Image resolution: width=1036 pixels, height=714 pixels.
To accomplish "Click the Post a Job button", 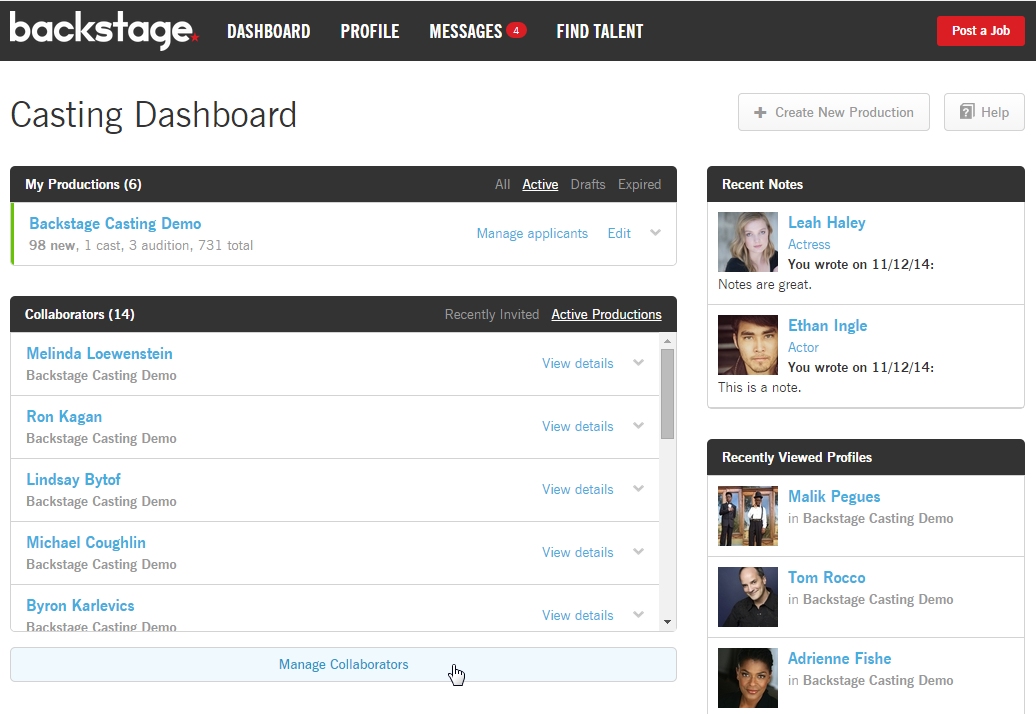I will pos(980,30).
